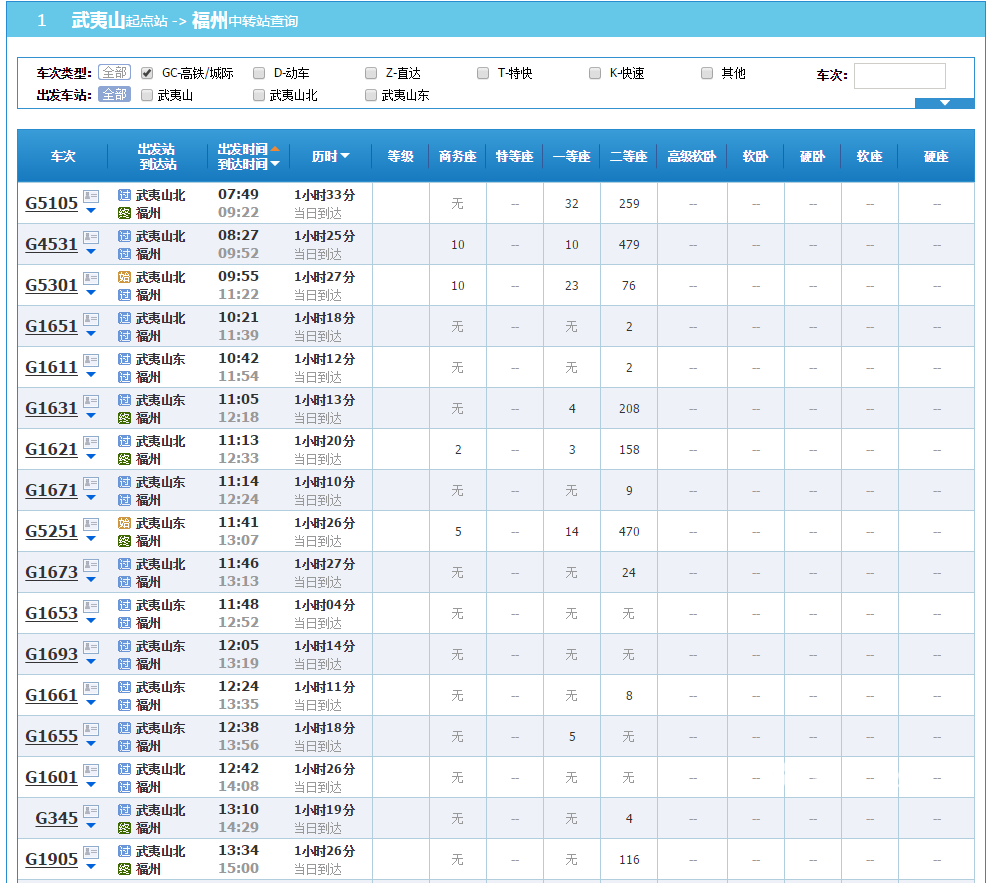The width and height of the screenshot is (1004, 883).
Task: Select 全部 for train types (车次类型)
Action: tap(115, 72)
